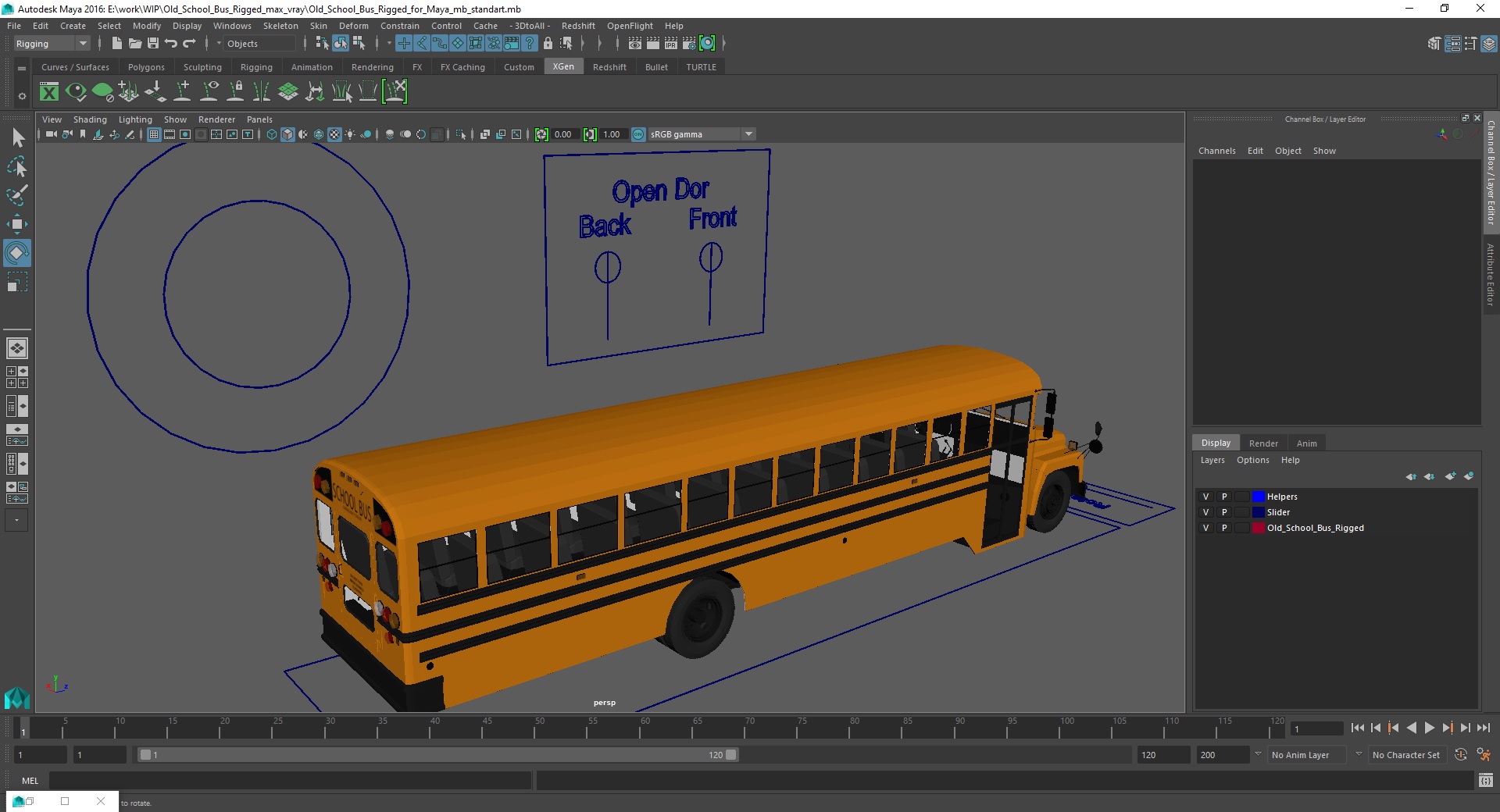This screenshot has height=812, width=1500.
Task: Toggle visibility V of Old_School_Bus_Rigged layer
Action: click(x=1205, y=528)
